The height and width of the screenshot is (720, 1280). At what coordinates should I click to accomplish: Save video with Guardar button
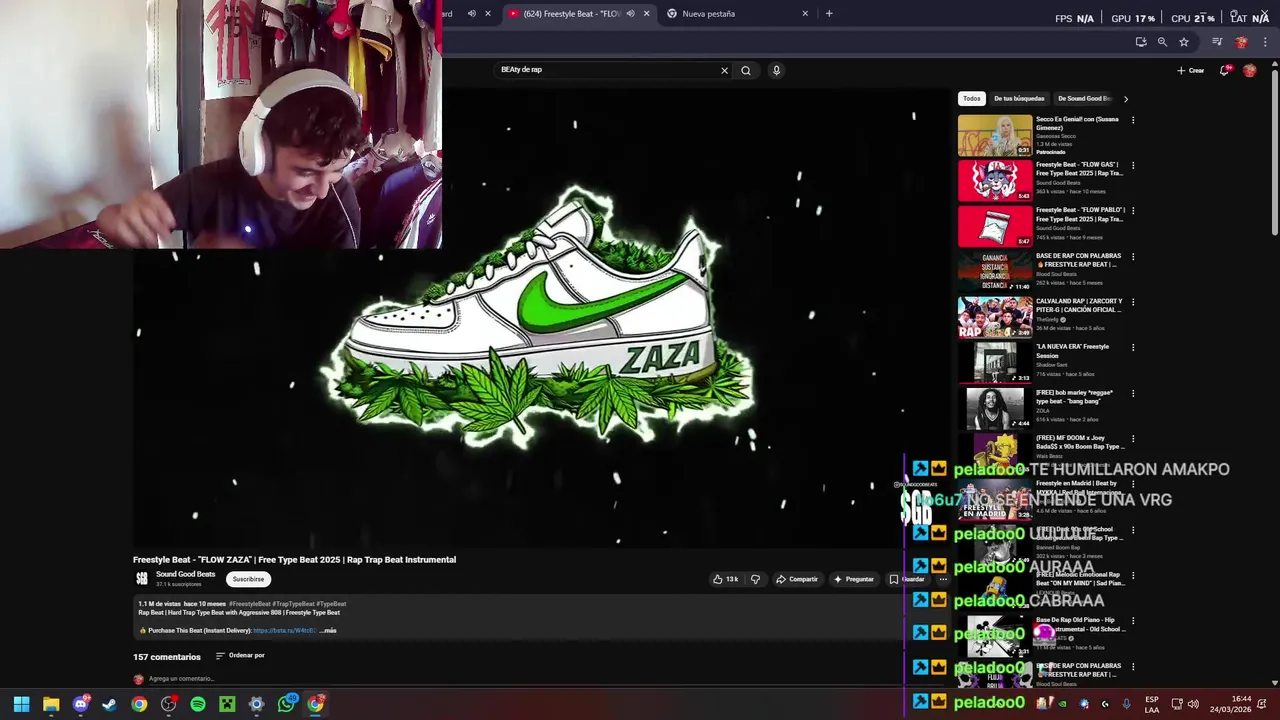907,579
